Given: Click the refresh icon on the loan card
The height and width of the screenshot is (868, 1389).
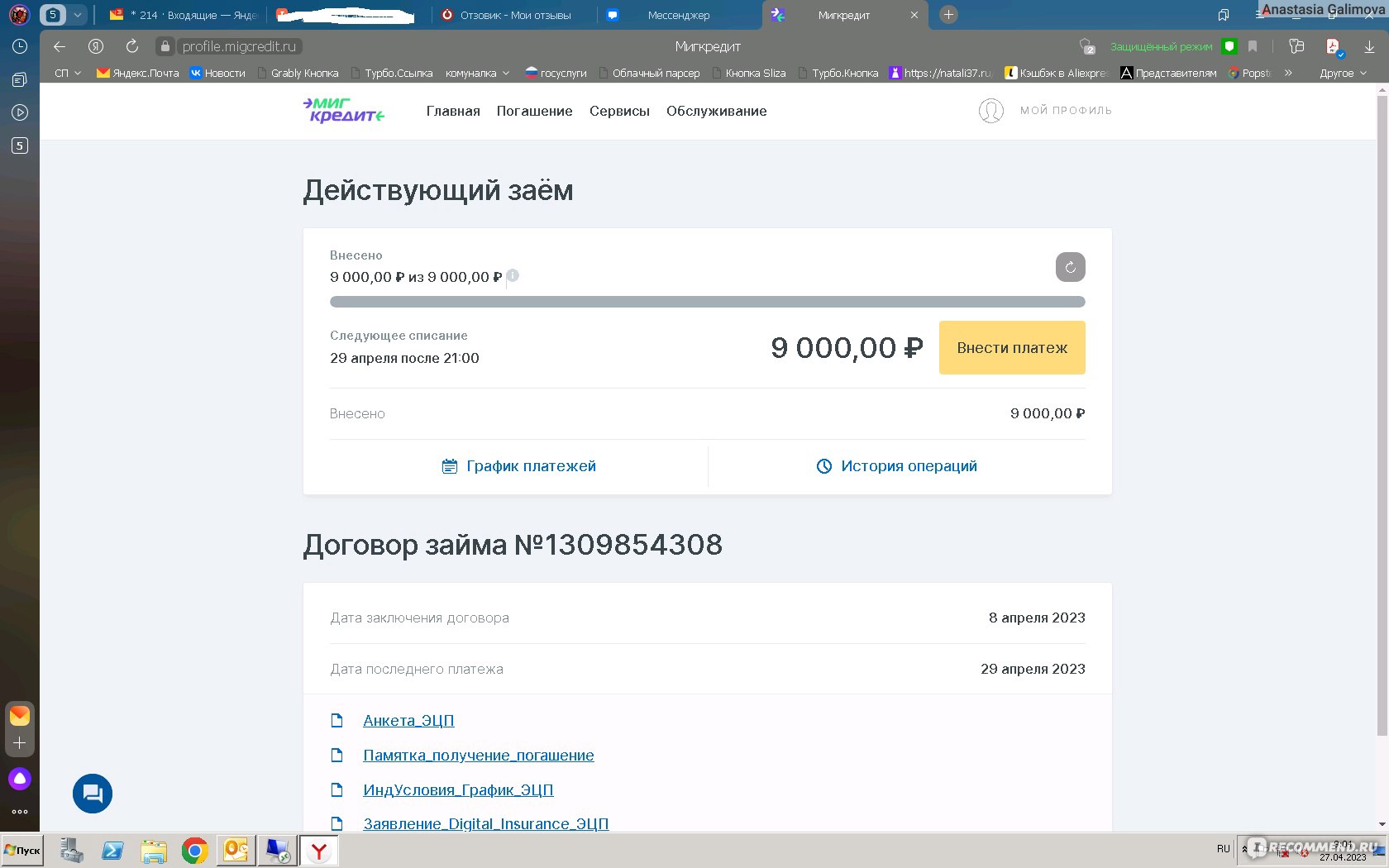Looking at the screenshot, I should 1070,267.
